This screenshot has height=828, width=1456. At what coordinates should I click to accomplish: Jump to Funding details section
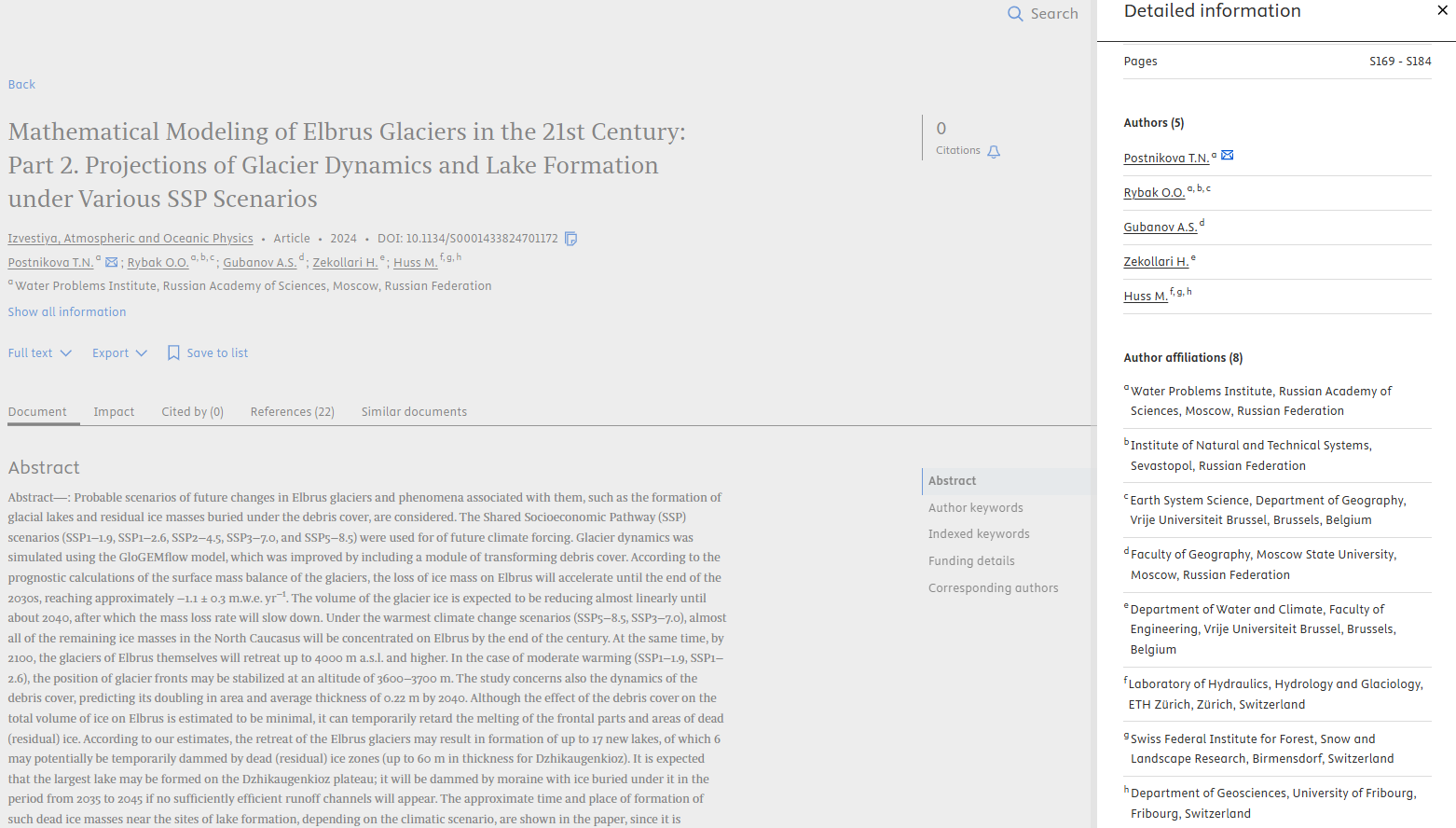[x=971, y=561]
